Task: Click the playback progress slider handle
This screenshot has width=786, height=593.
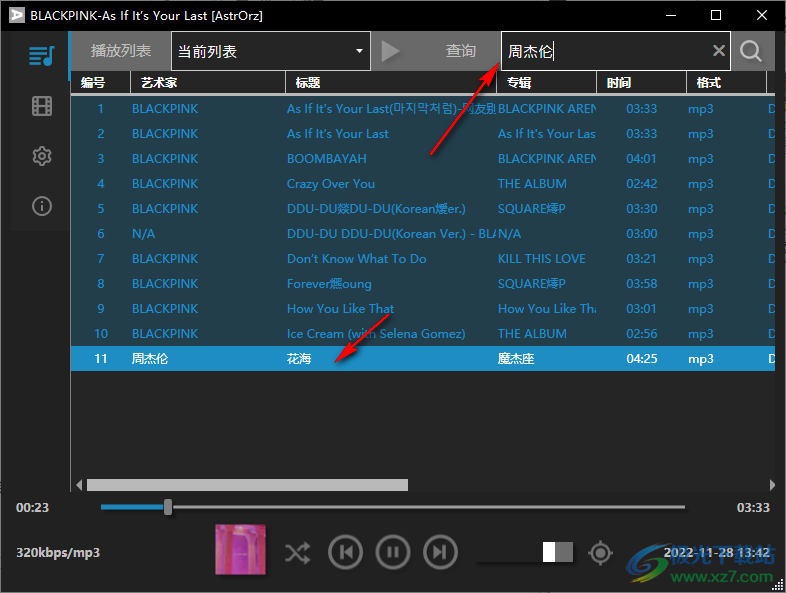Action: [x=168, y=507]
